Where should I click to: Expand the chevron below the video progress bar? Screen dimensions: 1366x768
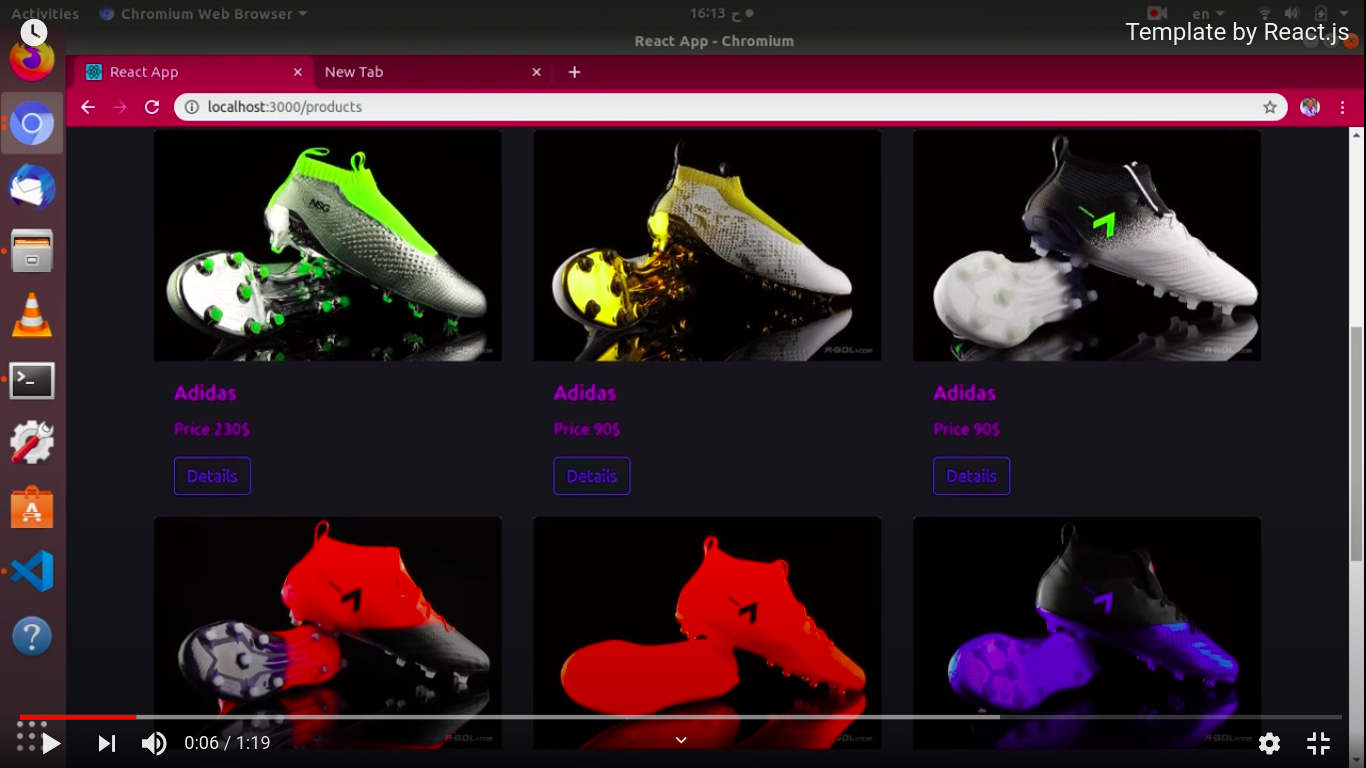681,740
